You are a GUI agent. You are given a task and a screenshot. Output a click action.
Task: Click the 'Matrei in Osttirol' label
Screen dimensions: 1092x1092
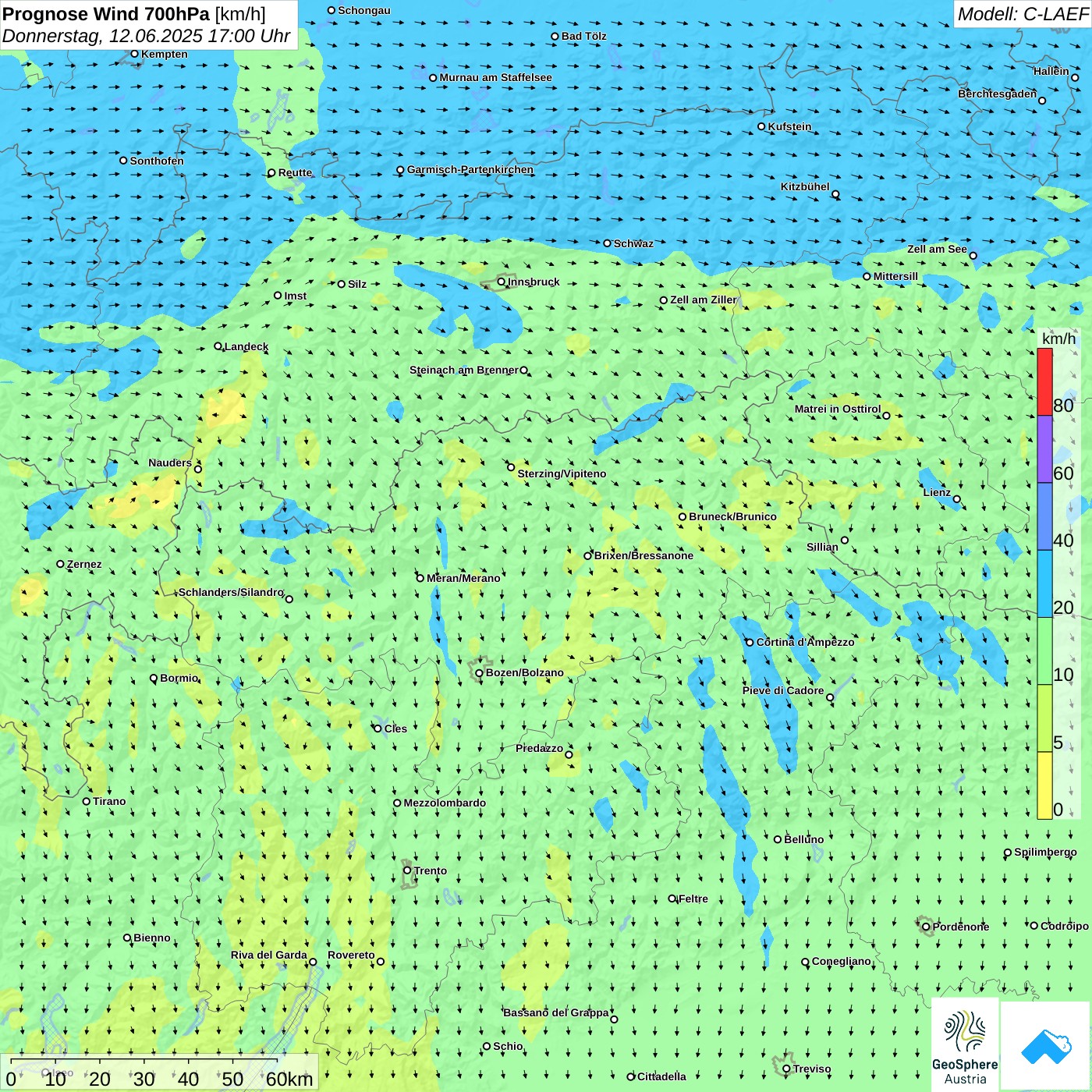(x=838, y=409)
